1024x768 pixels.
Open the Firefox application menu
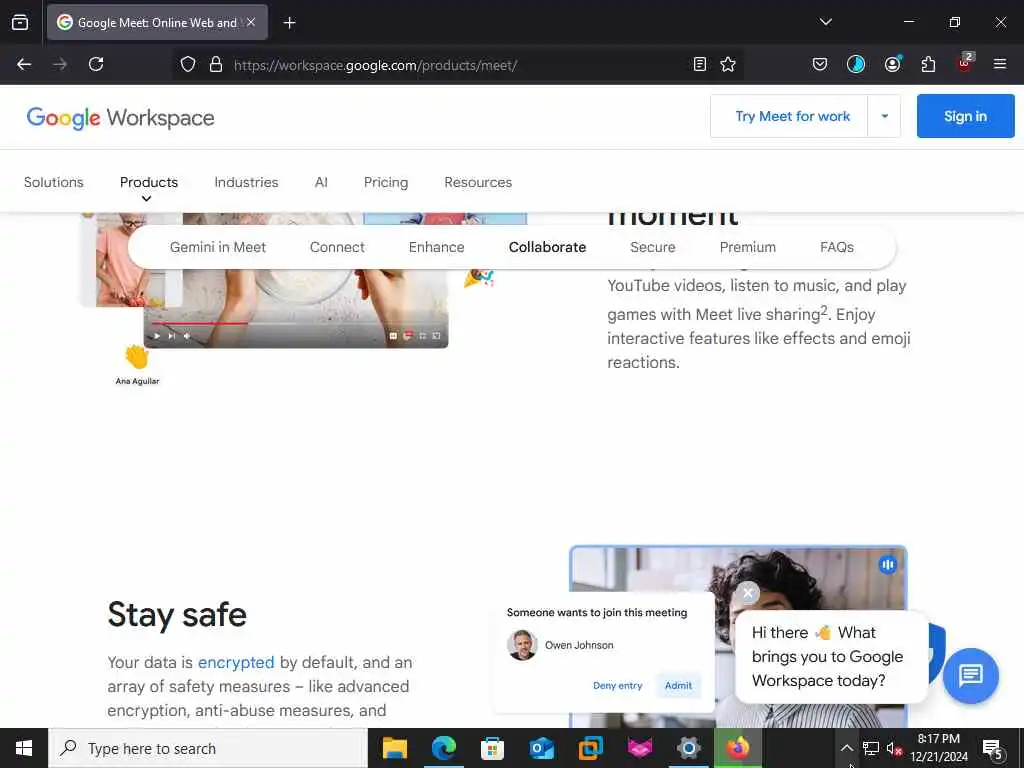coord(1000,64)
